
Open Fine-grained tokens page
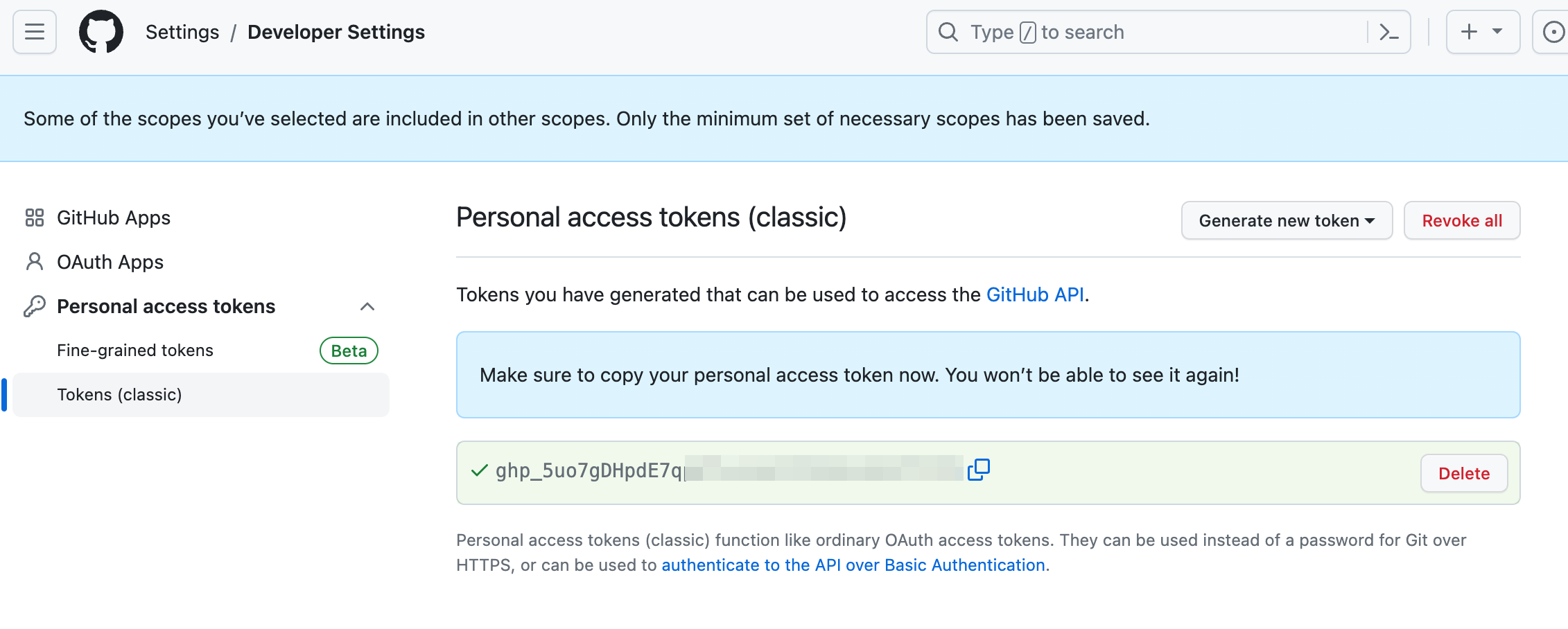135,351
